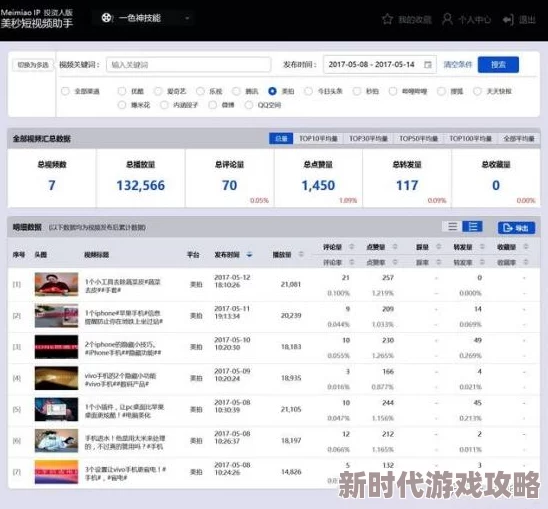
Task: Open the 个人中心 link in header
Action: (474, 19)
